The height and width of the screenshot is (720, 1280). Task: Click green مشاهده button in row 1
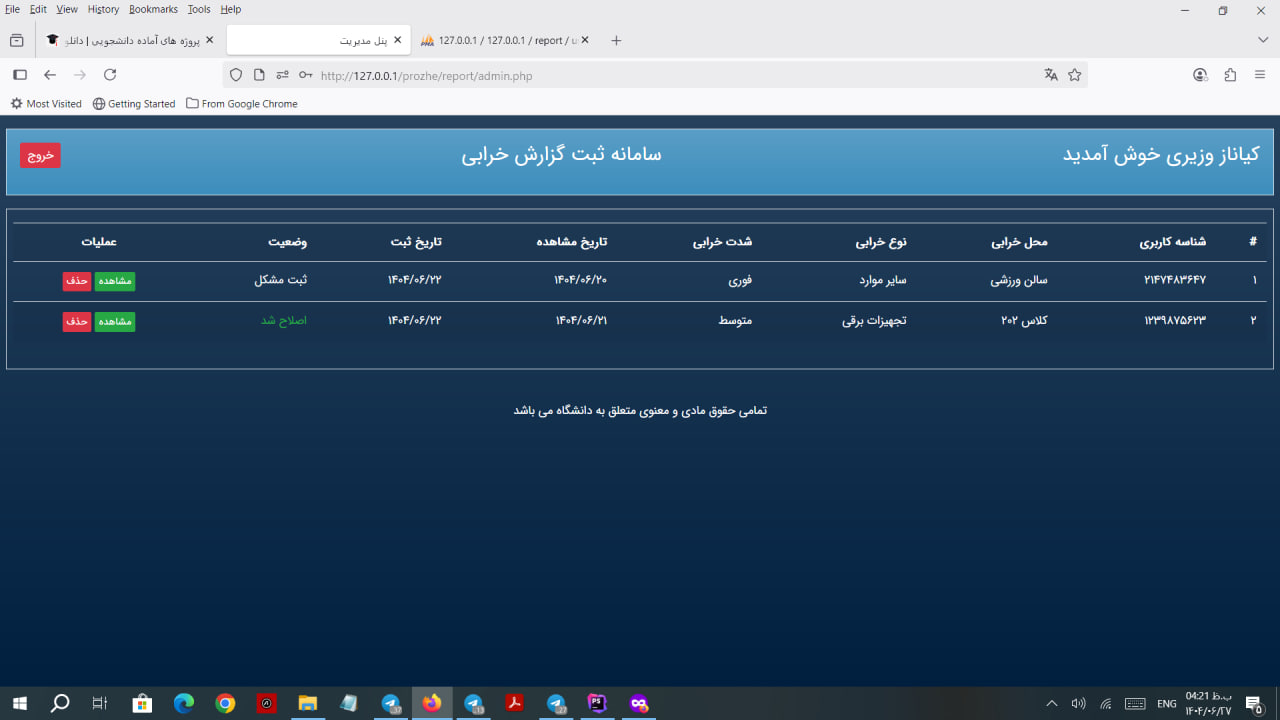point(115,281)
